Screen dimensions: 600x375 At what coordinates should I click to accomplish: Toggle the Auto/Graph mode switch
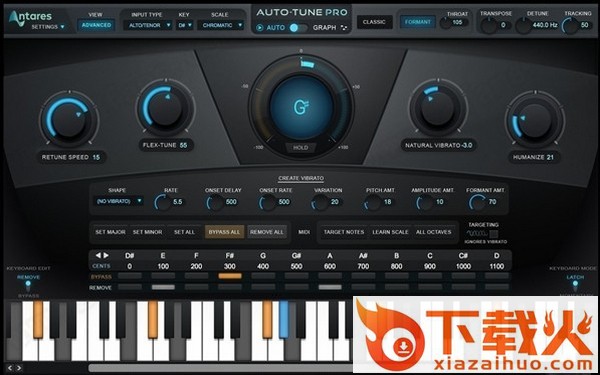(x=298, y=28)
